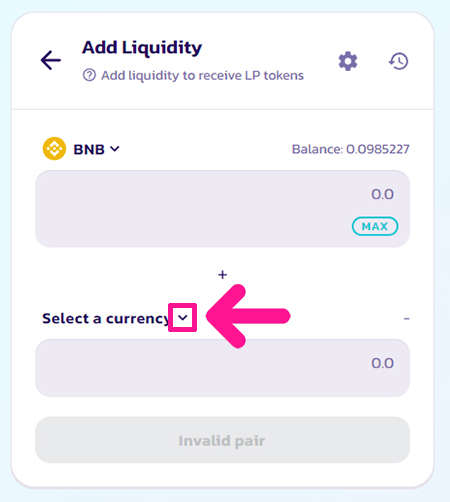The height and width of the screenshot is (502, 450).
Task: Expand the BNB token chevron
Action: (115, 149)
